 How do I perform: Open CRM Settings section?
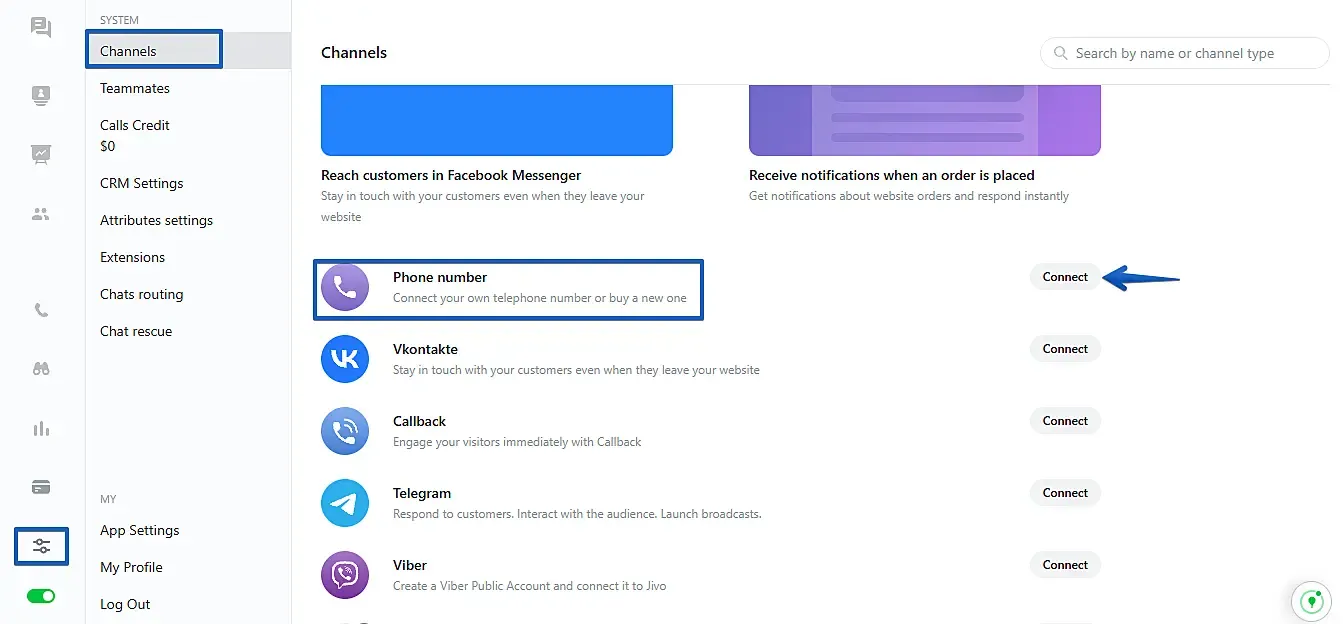141,183
